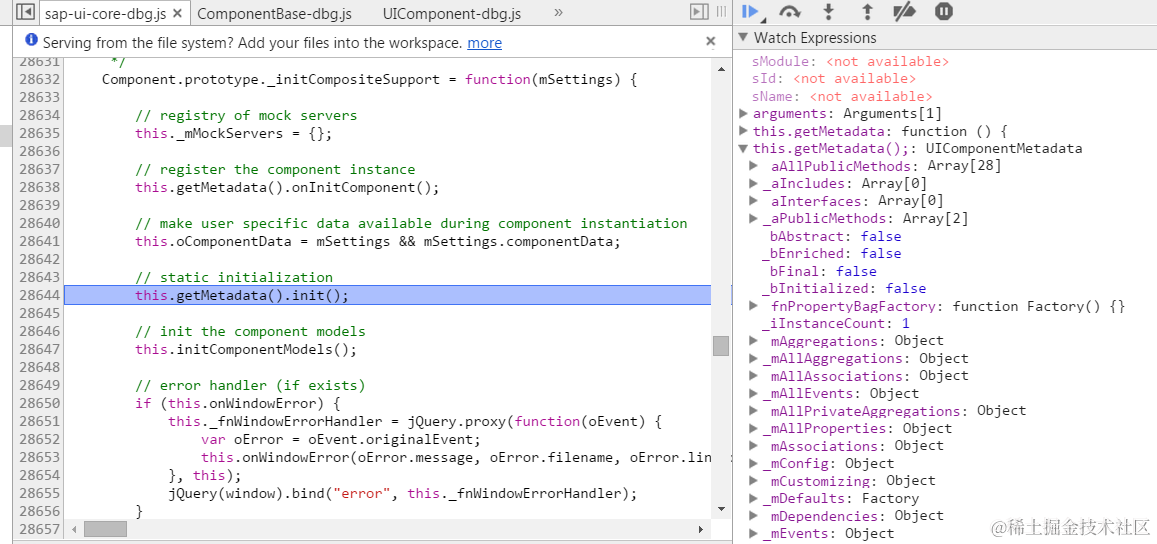Step into the next function call
The height and width of the screenshot is (544, 1157).
coord(829,11)
